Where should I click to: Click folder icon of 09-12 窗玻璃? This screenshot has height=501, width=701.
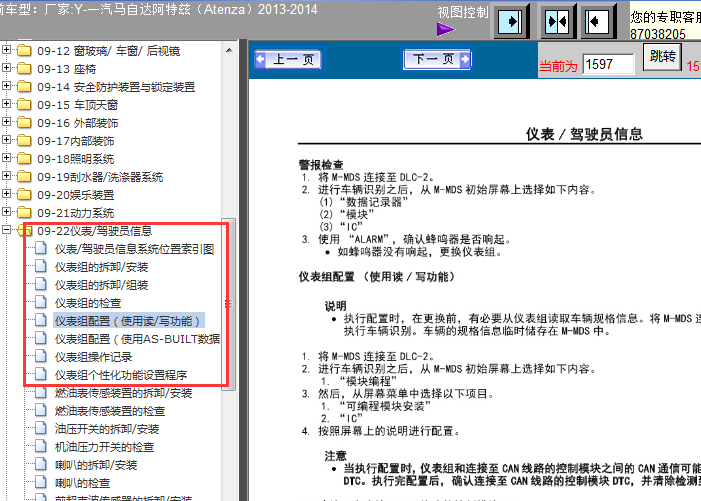[x=24, y=51]
